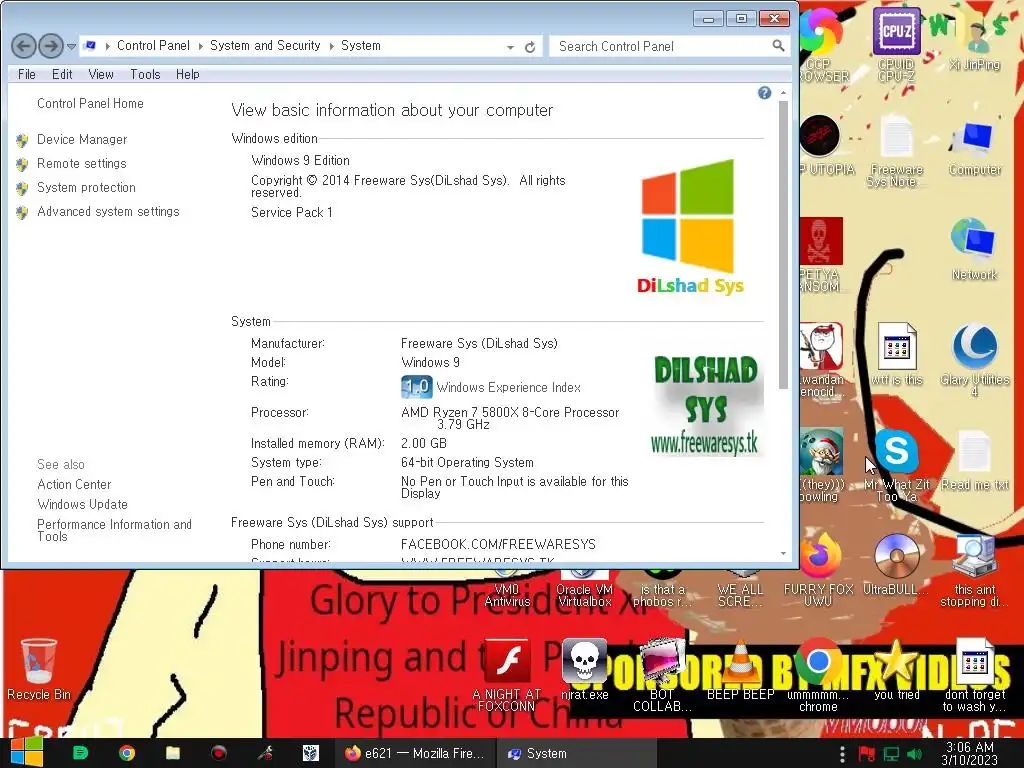Image resolution: width=1024 pixels, height=768 pixels.
Task: Refresh the System page
Action: [x=530, y=47]
